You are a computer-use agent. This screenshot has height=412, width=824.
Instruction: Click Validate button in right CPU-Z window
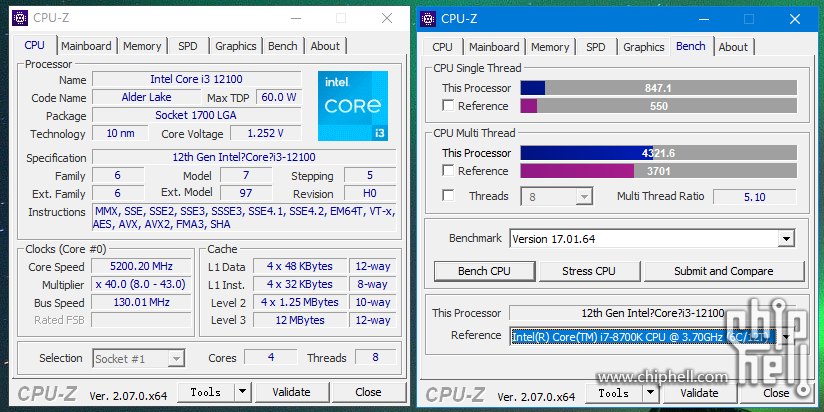tap(699, 393)
